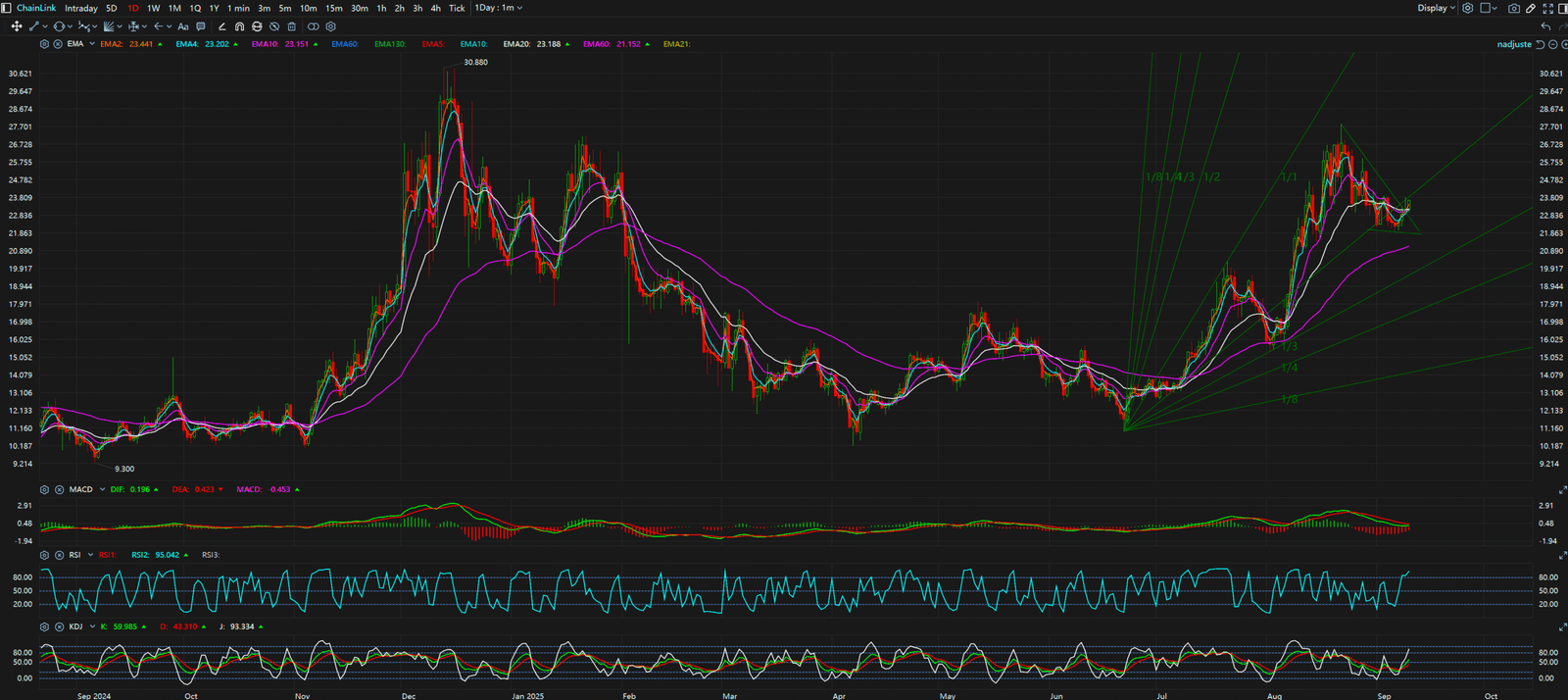Remove the MACD indicator
Viewport: 1568px width, 700px height.
point(59,489)
